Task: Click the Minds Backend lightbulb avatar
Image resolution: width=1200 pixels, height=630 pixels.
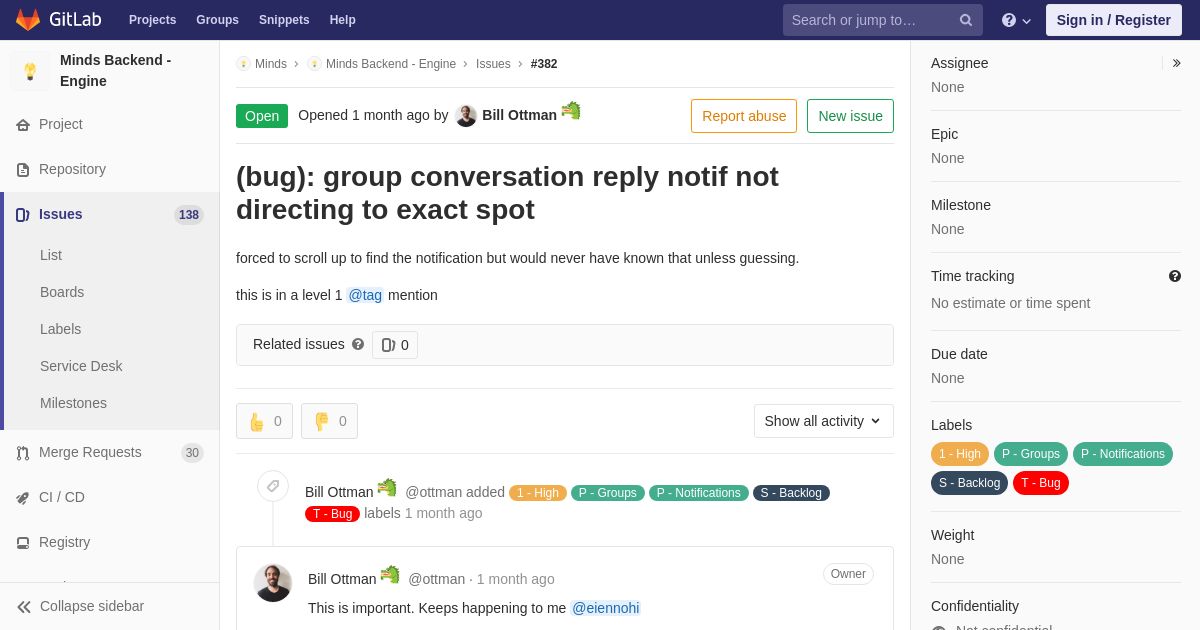Action: pyautogui.click(x=30, y=71)
